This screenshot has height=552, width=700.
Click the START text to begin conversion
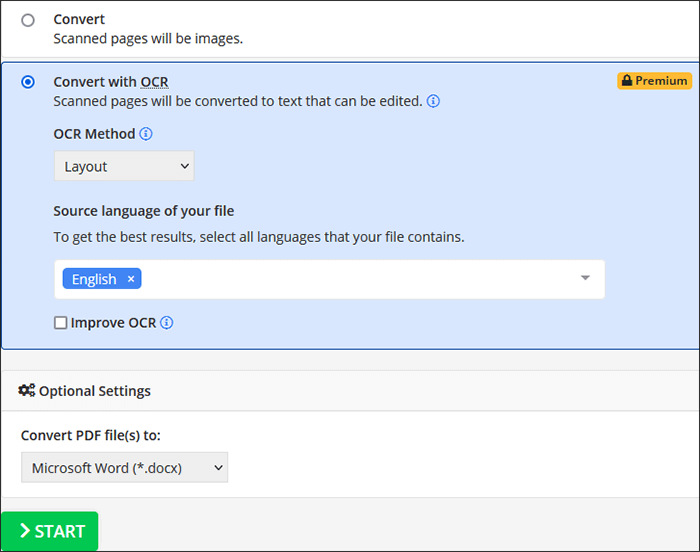[60, 532]
